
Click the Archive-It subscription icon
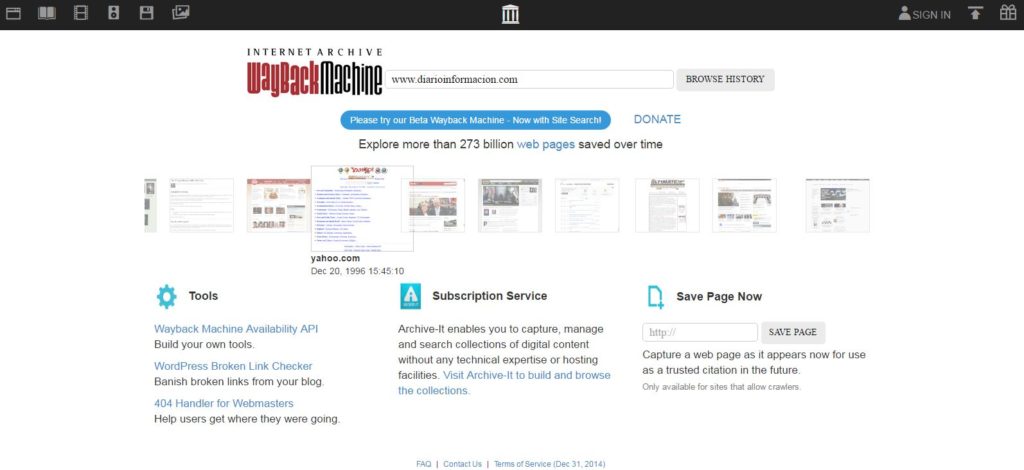point(411,296)
